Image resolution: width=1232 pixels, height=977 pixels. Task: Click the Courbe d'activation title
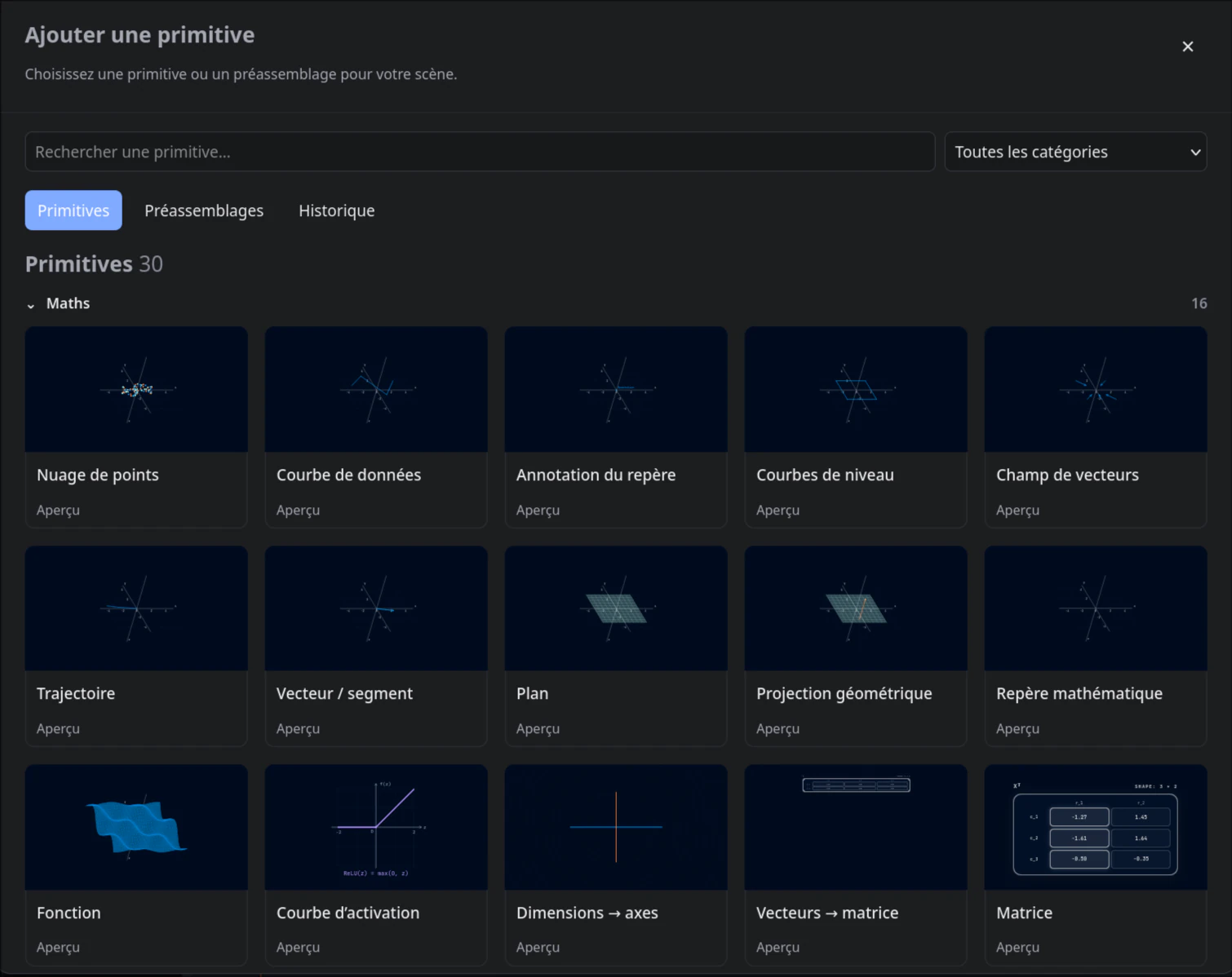point(348,913)
